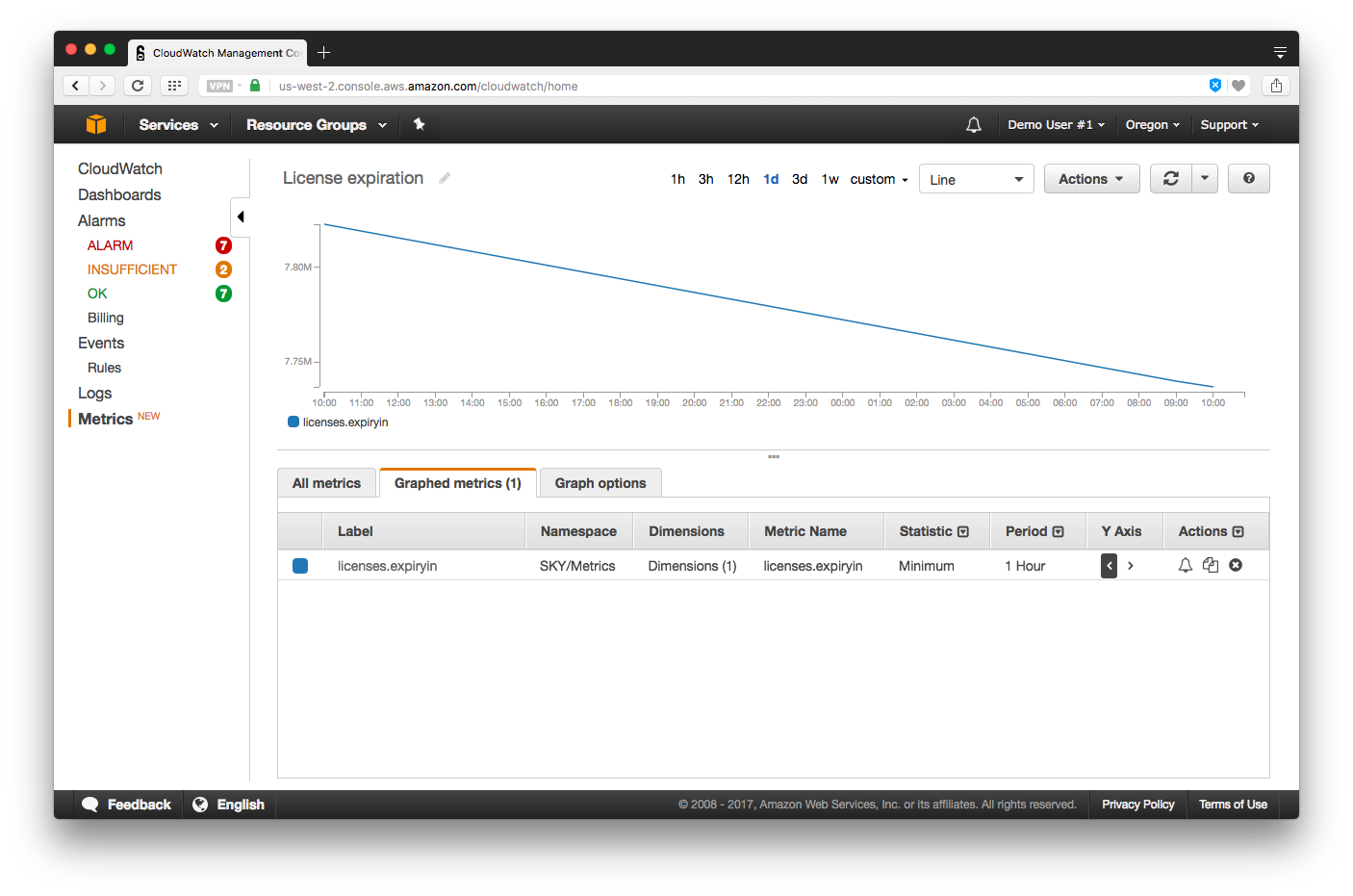The width and height of the screenshot is (1353, 896).
Task: Show alarms in OK state
Action: click(x=97, y=294)
